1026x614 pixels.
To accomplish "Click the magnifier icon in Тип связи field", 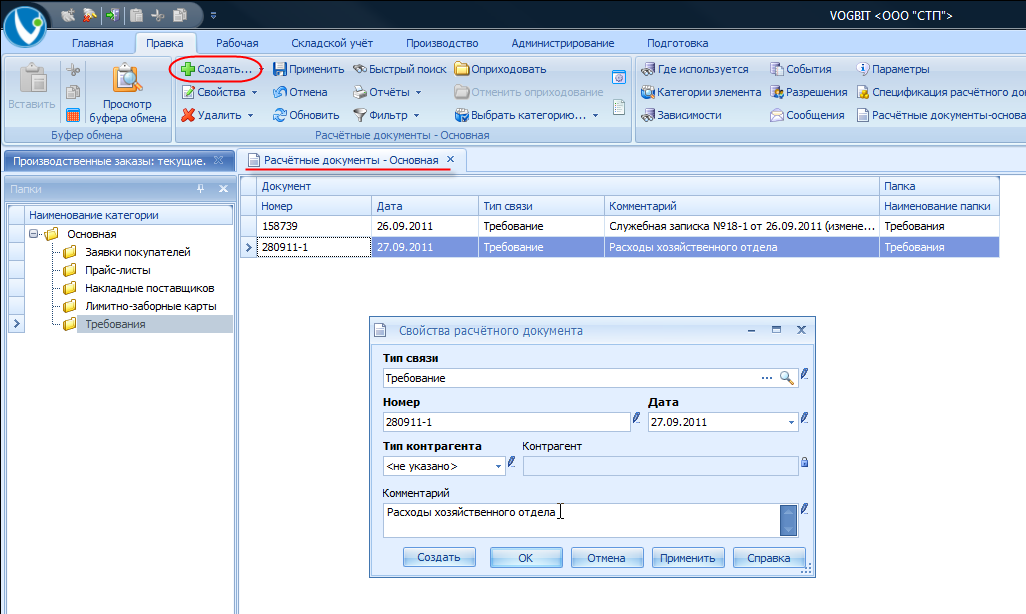I will click(x=787, y=378).
